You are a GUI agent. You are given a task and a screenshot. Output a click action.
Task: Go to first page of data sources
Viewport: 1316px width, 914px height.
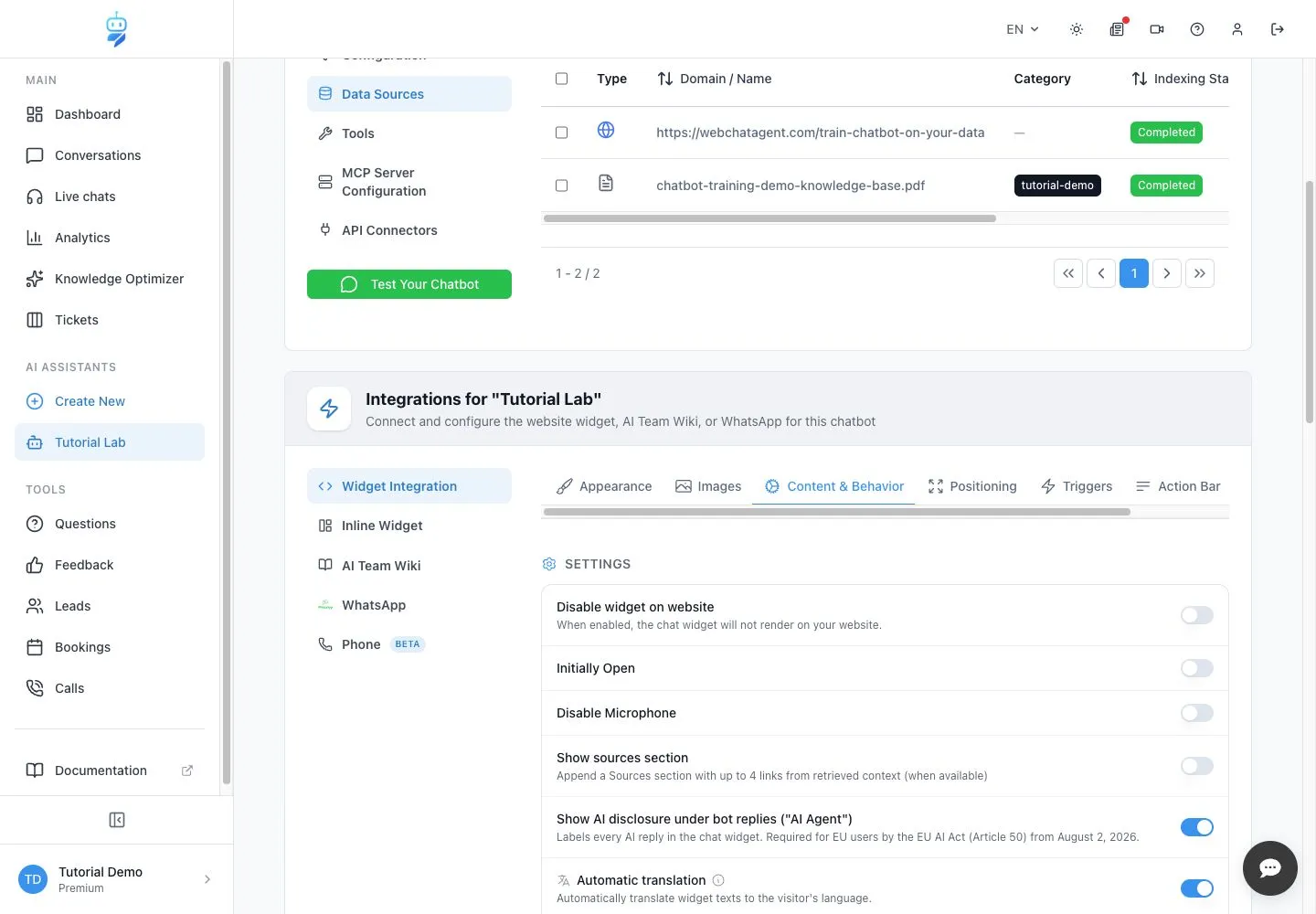[x=1068, y=273]
